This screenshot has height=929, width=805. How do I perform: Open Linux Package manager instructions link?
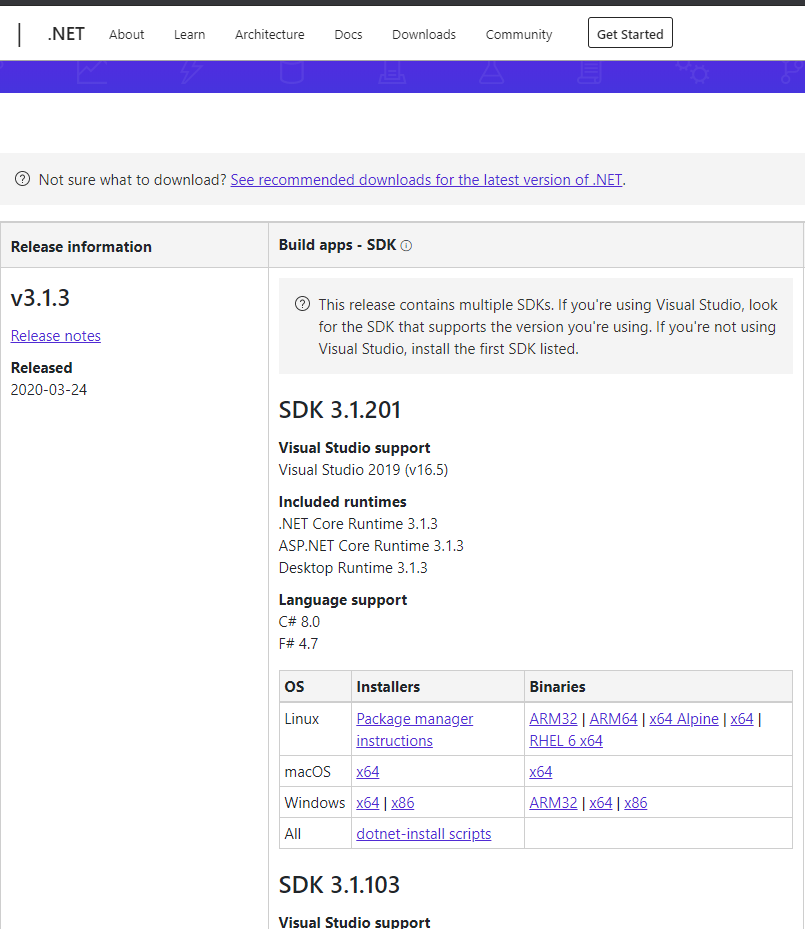415,729
